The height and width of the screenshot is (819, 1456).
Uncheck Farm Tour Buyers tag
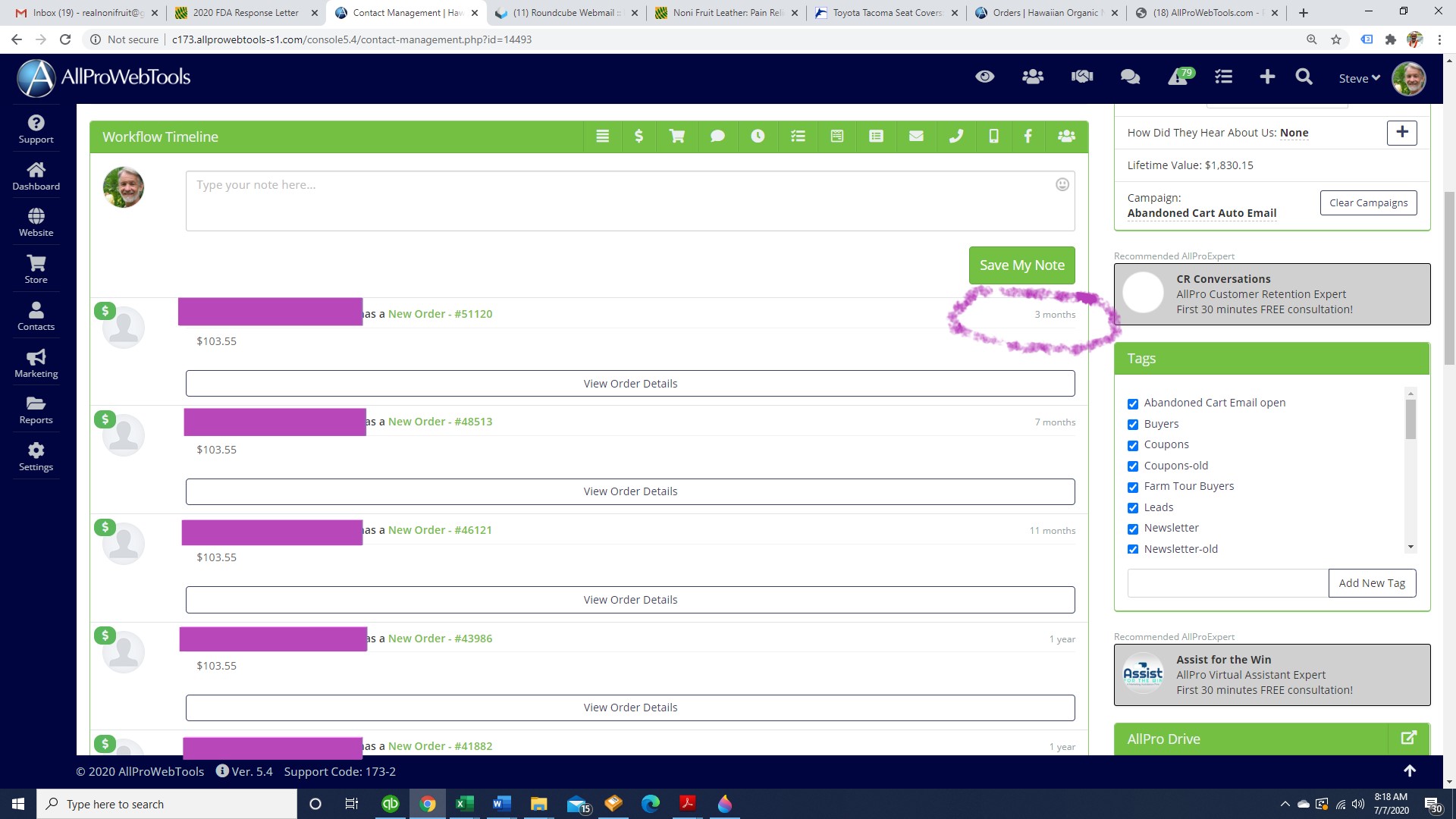[x=1133, y=487]
